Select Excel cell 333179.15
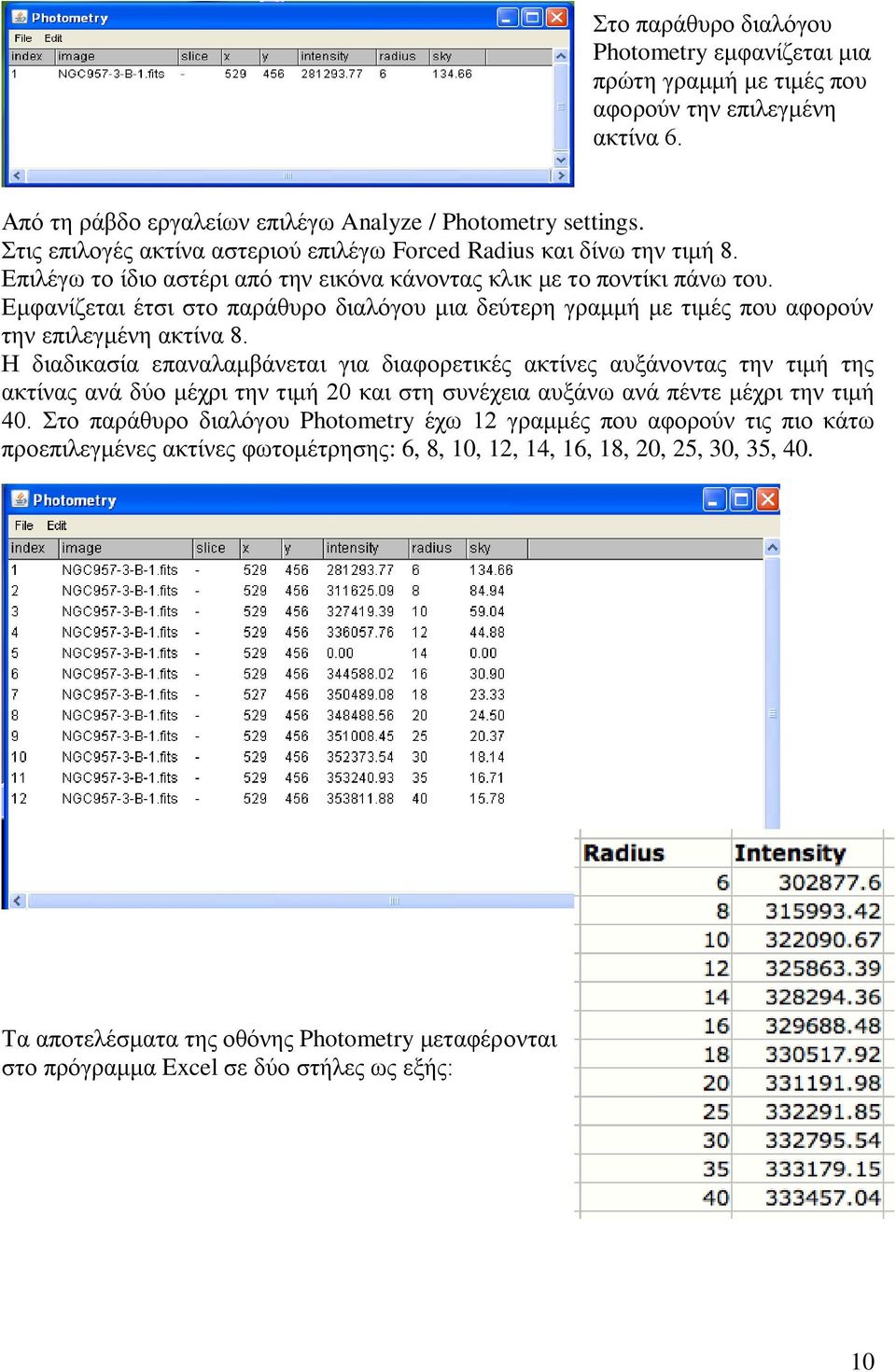This screenshot has height=1372, width=896. 807,1169
